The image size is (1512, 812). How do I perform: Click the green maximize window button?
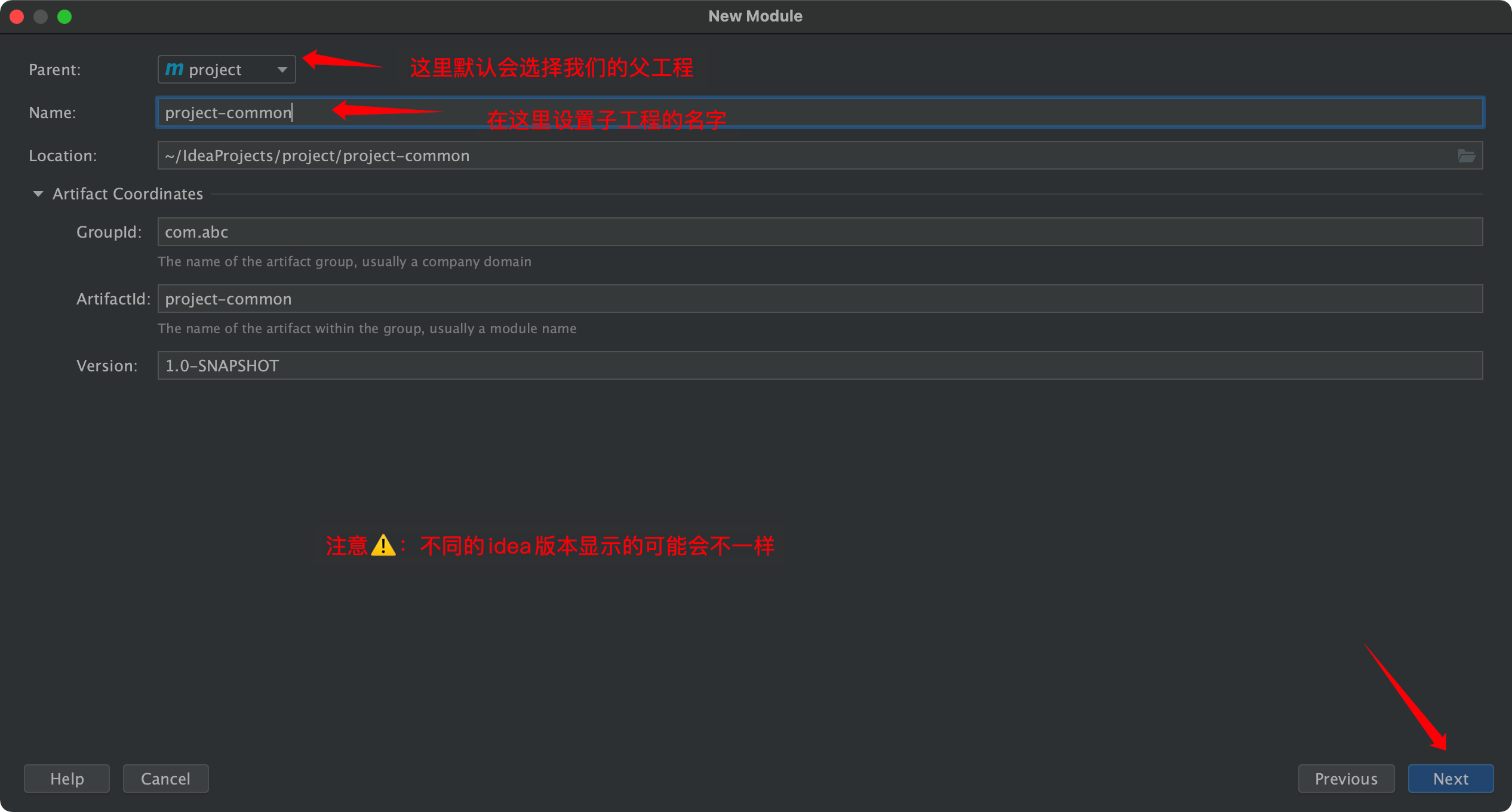point(64,17)
